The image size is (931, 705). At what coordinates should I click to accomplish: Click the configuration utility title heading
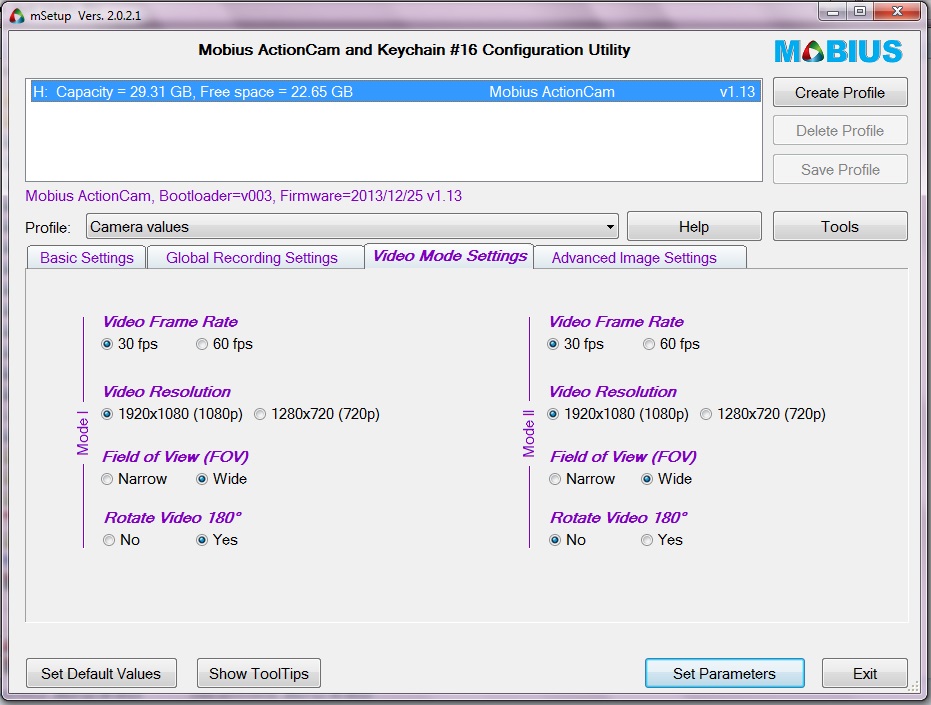pyautogui.click(x=414, y=50)
